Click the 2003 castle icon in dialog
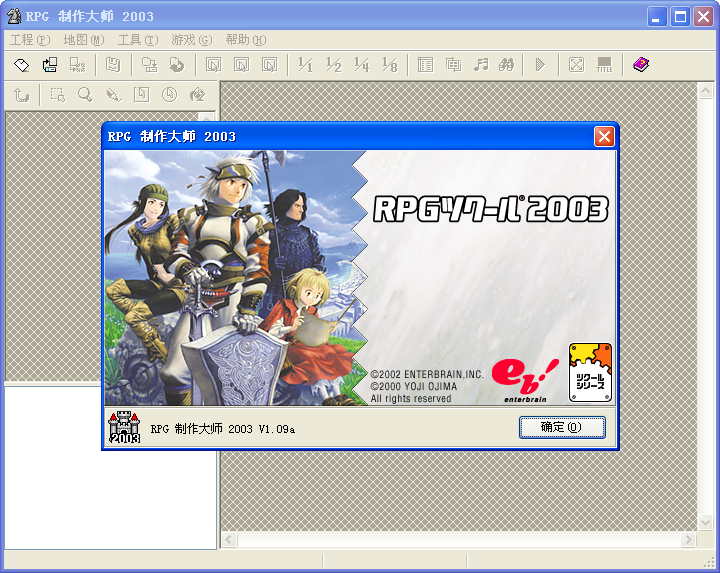Image resolution: width=720 pixels, height=573 pixels. click(124, 427)
